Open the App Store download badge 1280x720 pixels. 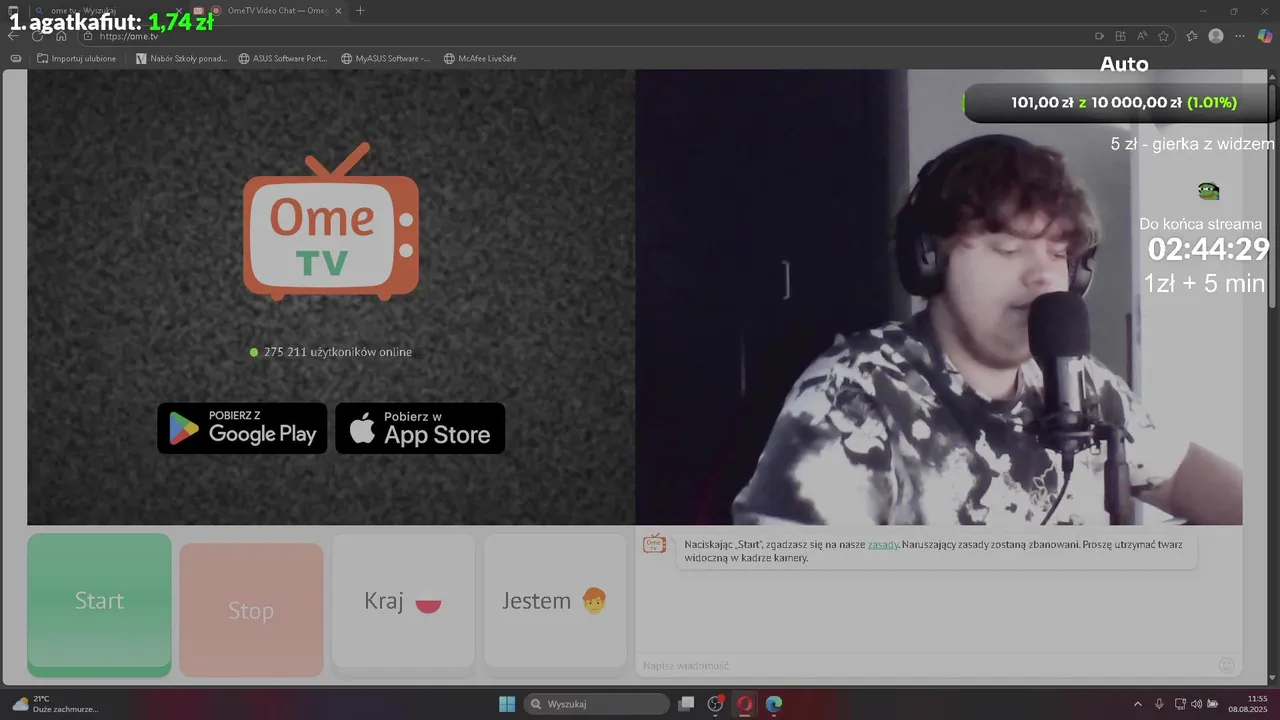(420, 428)
